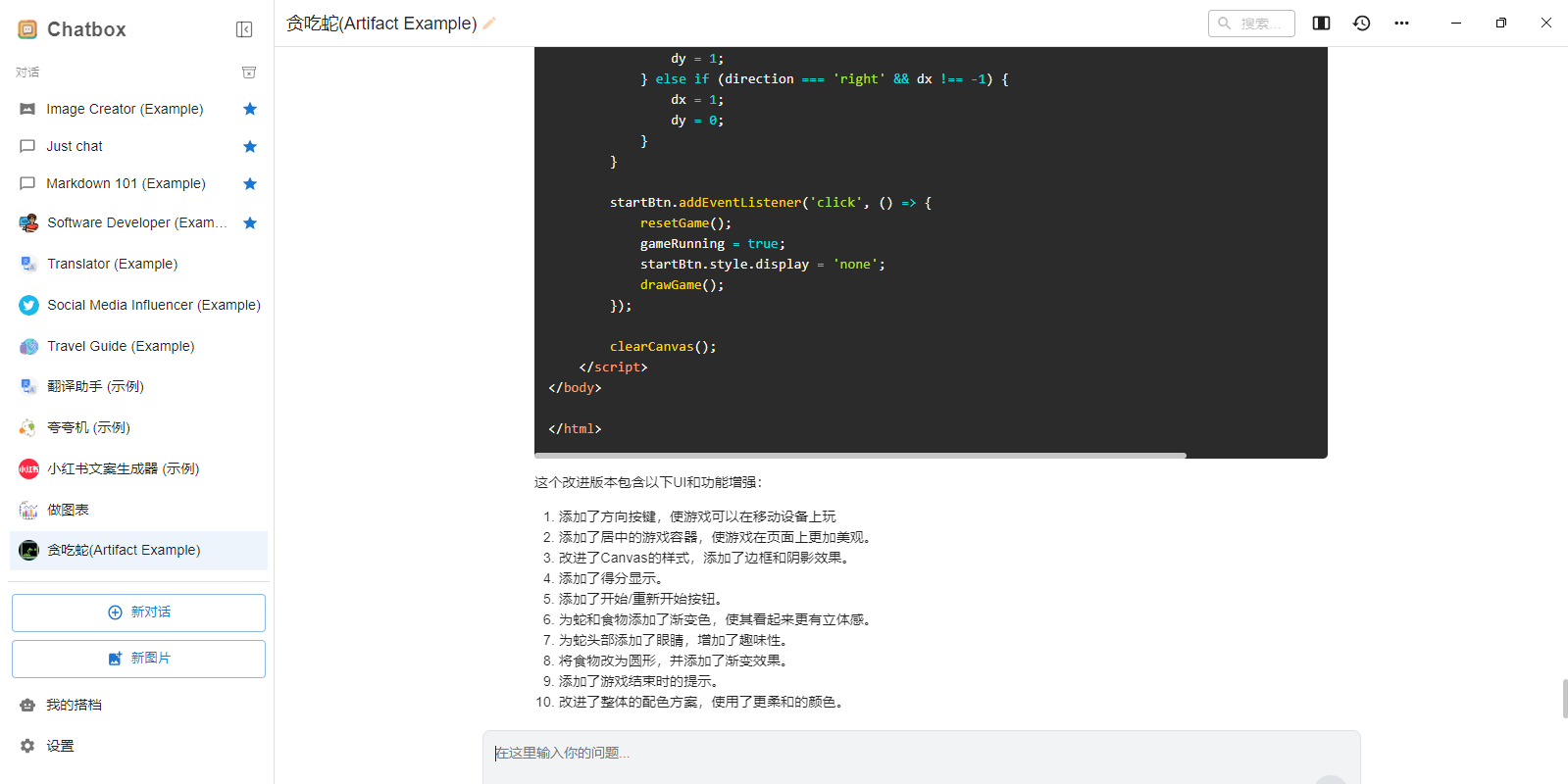Click the code block horizontal scrollbar
This screenshot has width=1568, height=784.
[860, 455]
